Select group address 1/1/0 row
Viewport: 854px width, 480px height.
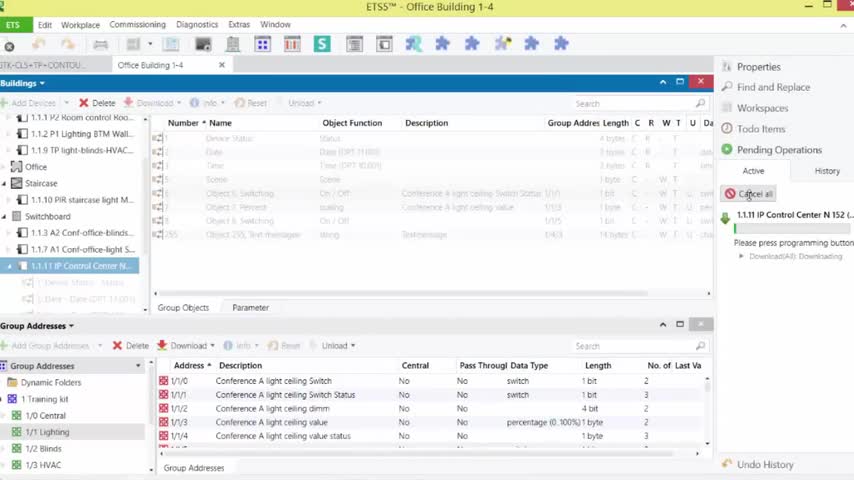point(430,381)
